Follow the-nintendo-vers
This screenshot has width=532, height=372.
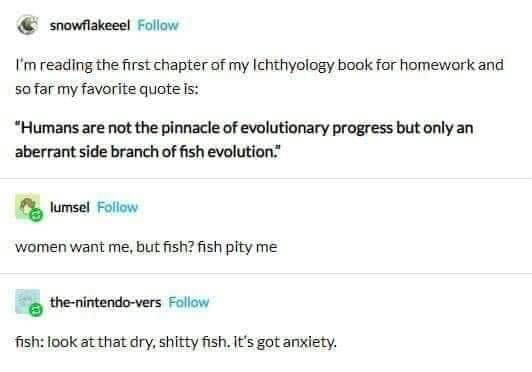click(189, 302)
